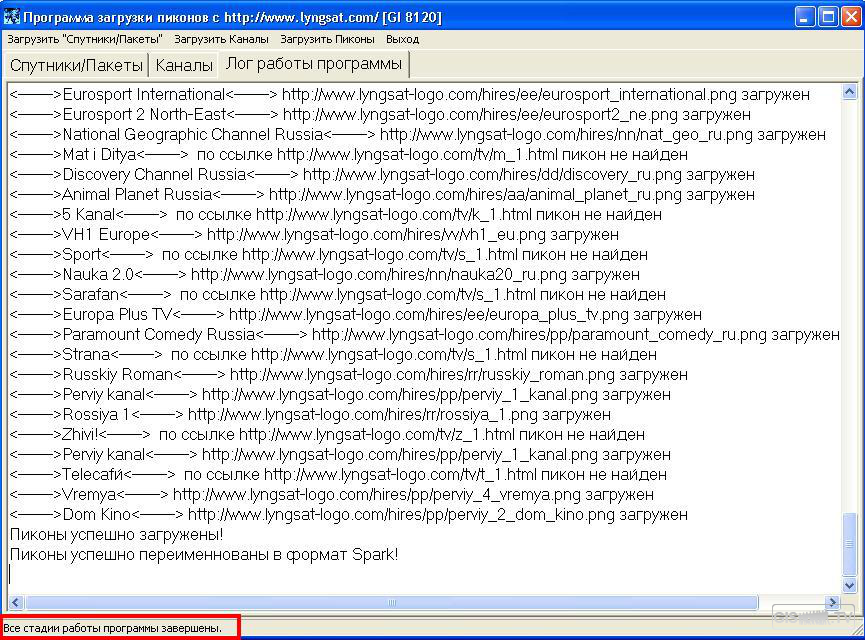Click the VH1 Europe log line
Viewport: 865px width, 640px height.
pyautogui.click(x=314, y=234)
